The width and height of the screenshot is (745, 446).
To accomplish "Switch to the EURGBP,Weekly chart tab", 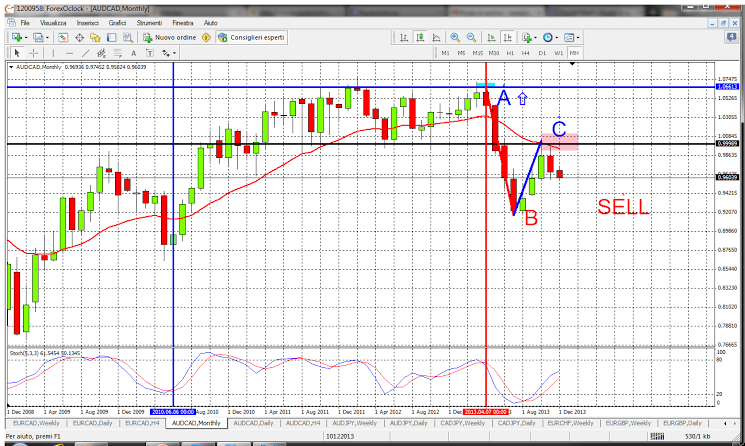I will tap(629, 423).
